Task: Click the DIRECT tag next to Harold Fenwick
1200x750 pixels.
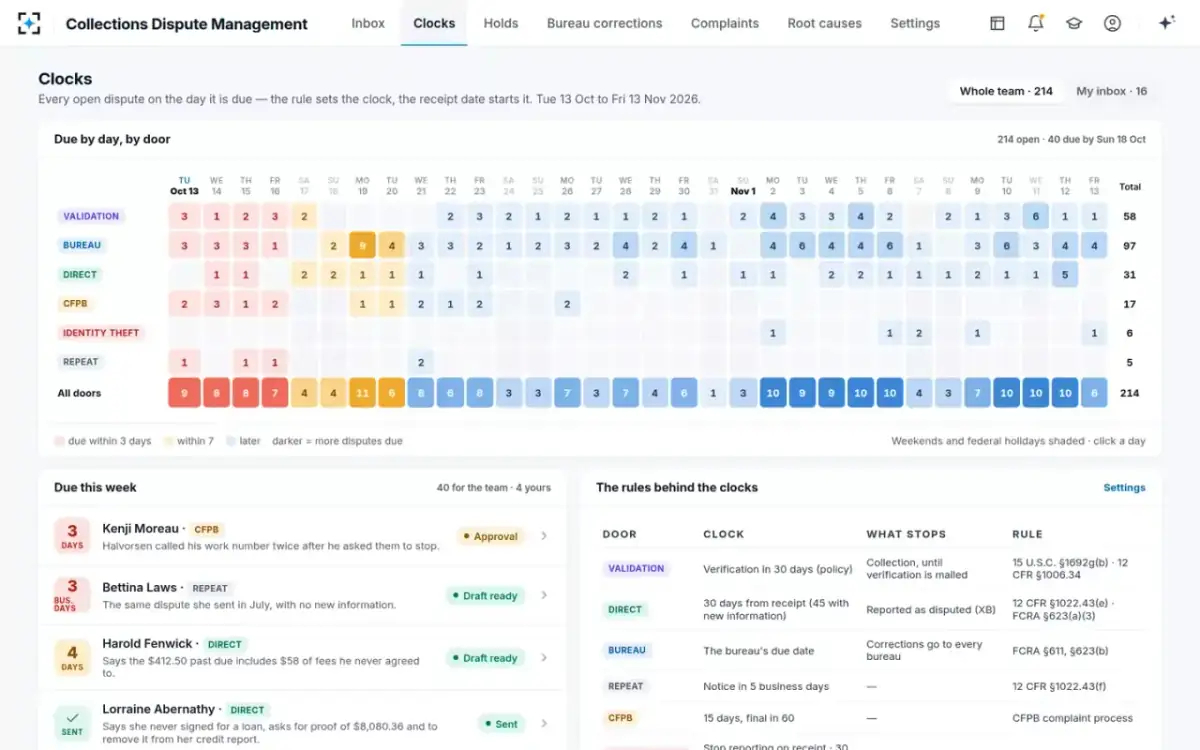Action: tap(225, 644)
